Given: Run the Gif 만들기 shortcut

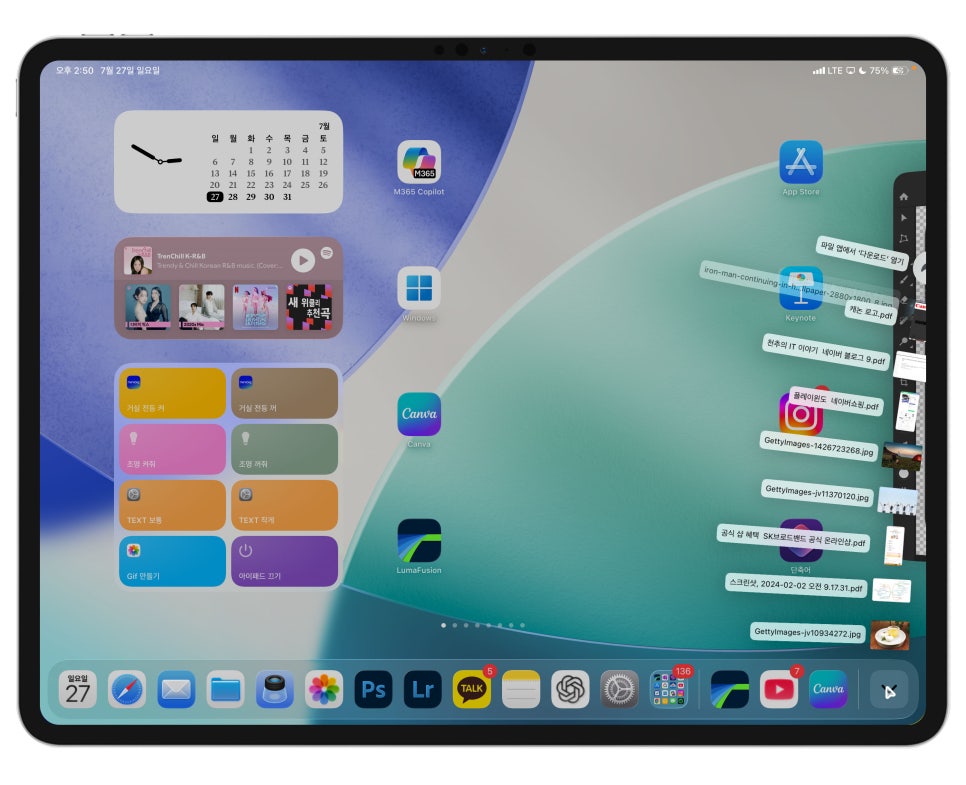Looking at the screenshot, I should (172, 561).
